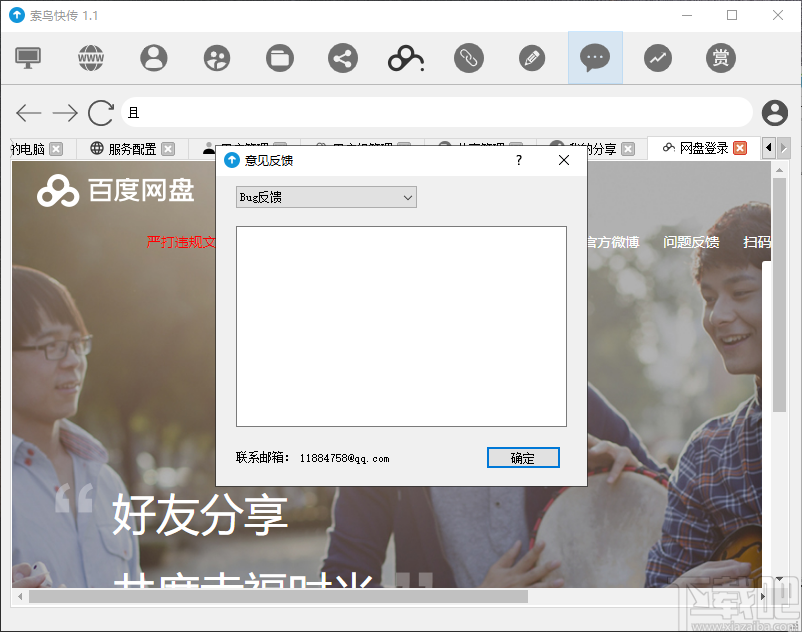This screenshot has width=802, height=632.
Task: Reload the page with the refresh icon
Action: (x=101, y=112)
